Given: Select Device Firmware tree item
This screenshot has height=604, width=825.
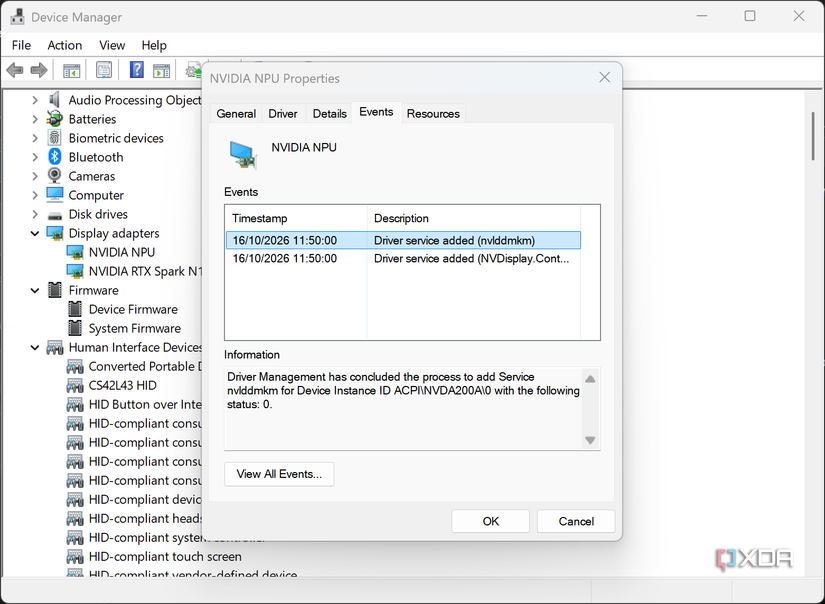Looking at the screenshot, I should pyautogui.click(x=133, y=309).
